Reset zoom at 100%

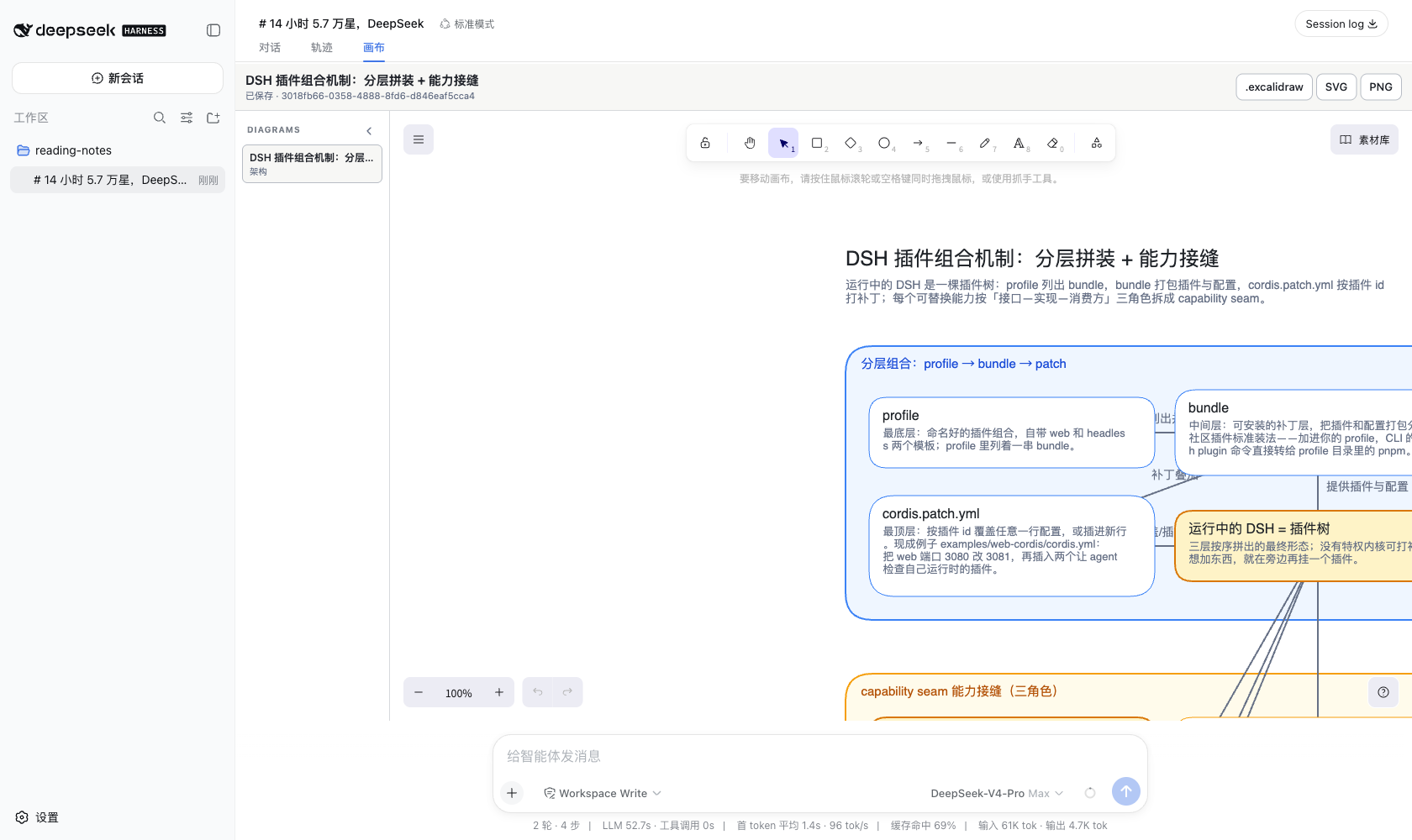[x=459, y=693]
